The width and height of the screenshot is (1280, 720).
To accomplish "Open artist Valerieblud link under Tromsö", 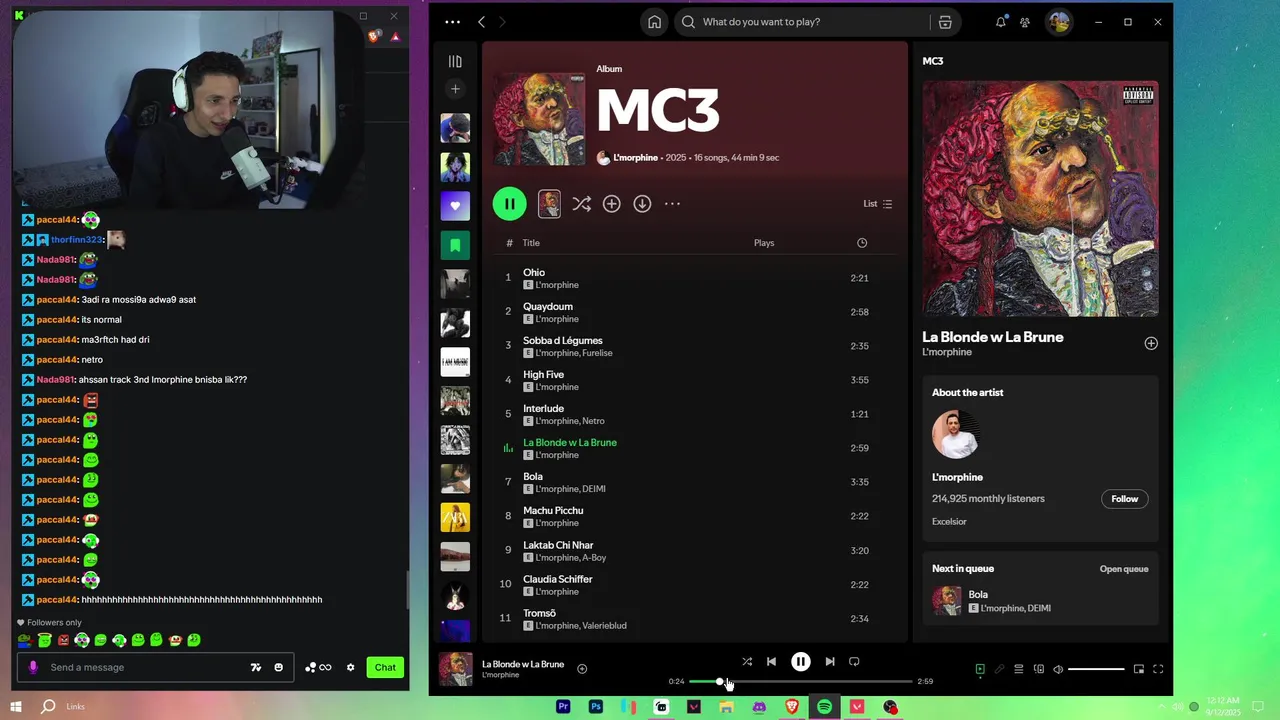I will coord(605,626).
